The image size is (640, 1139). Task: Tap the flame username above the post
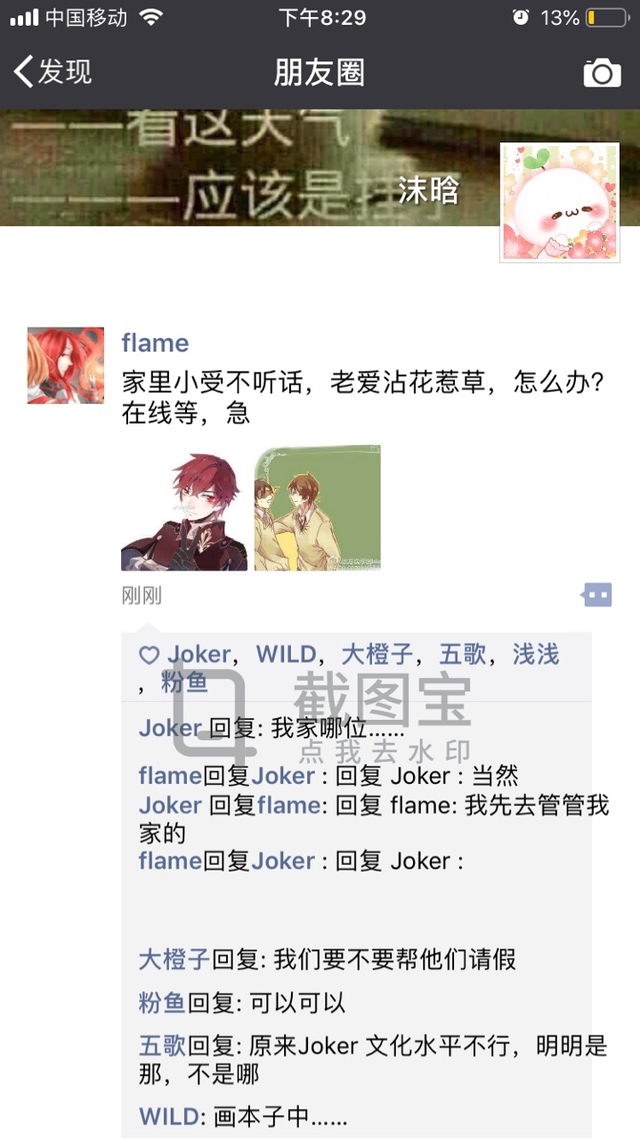click(x=155, y=342)
